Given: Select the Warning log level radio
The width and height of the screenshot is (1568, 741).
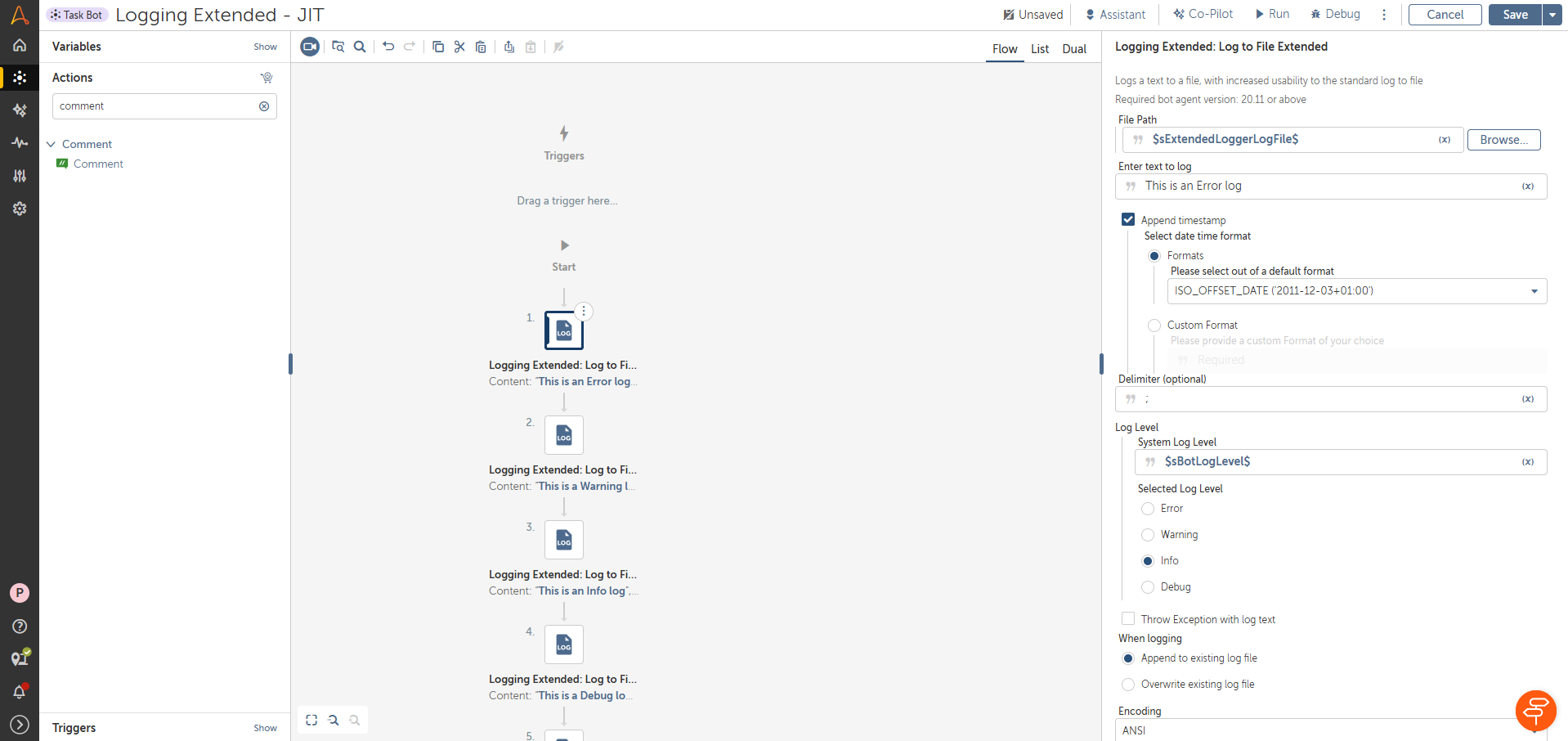Looking at the screenshot, I should pos(1148,535).
